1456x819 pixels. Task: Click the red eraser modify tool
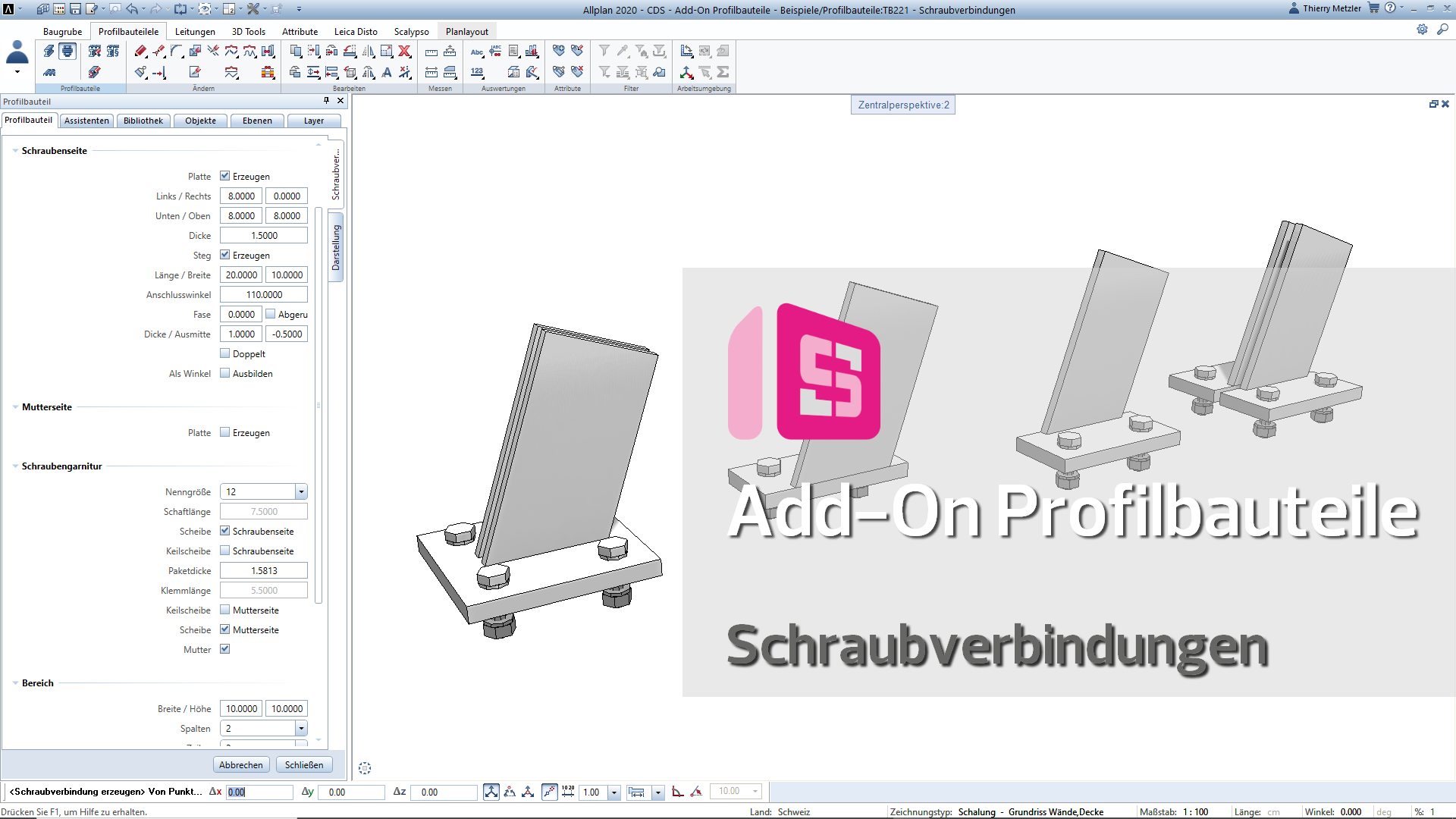[x=140, y=52]
